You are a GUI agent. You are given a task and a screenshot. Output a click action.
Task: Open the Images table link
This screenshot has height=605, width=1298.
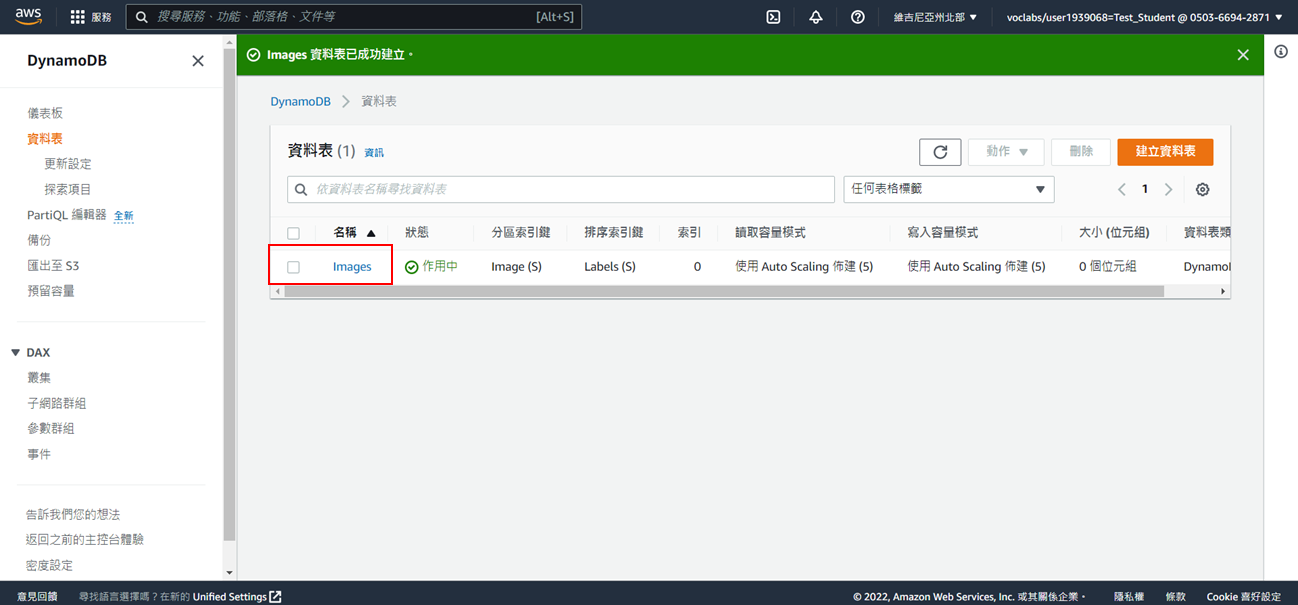[x=352, y=267]
